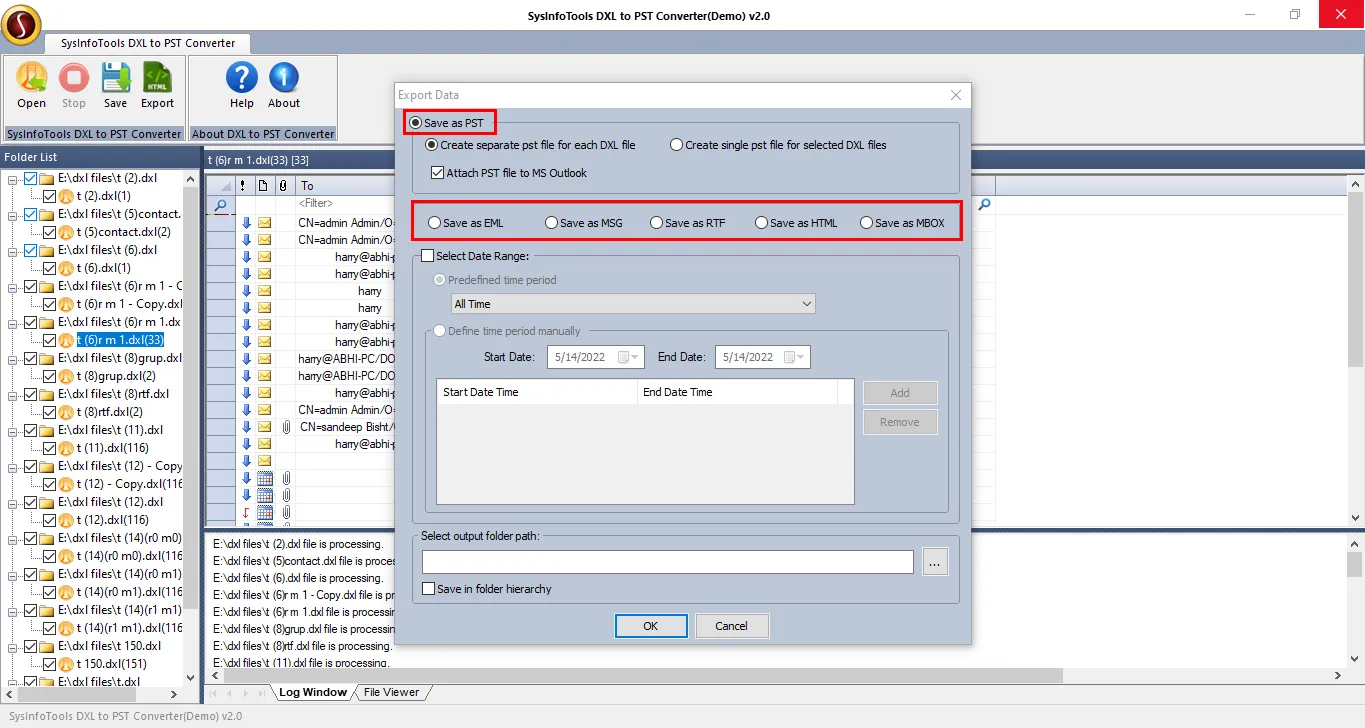Choose Create single pst file for selected DXL files
The height and width of the screenshot is (728, 1365).
click(677, 145)
